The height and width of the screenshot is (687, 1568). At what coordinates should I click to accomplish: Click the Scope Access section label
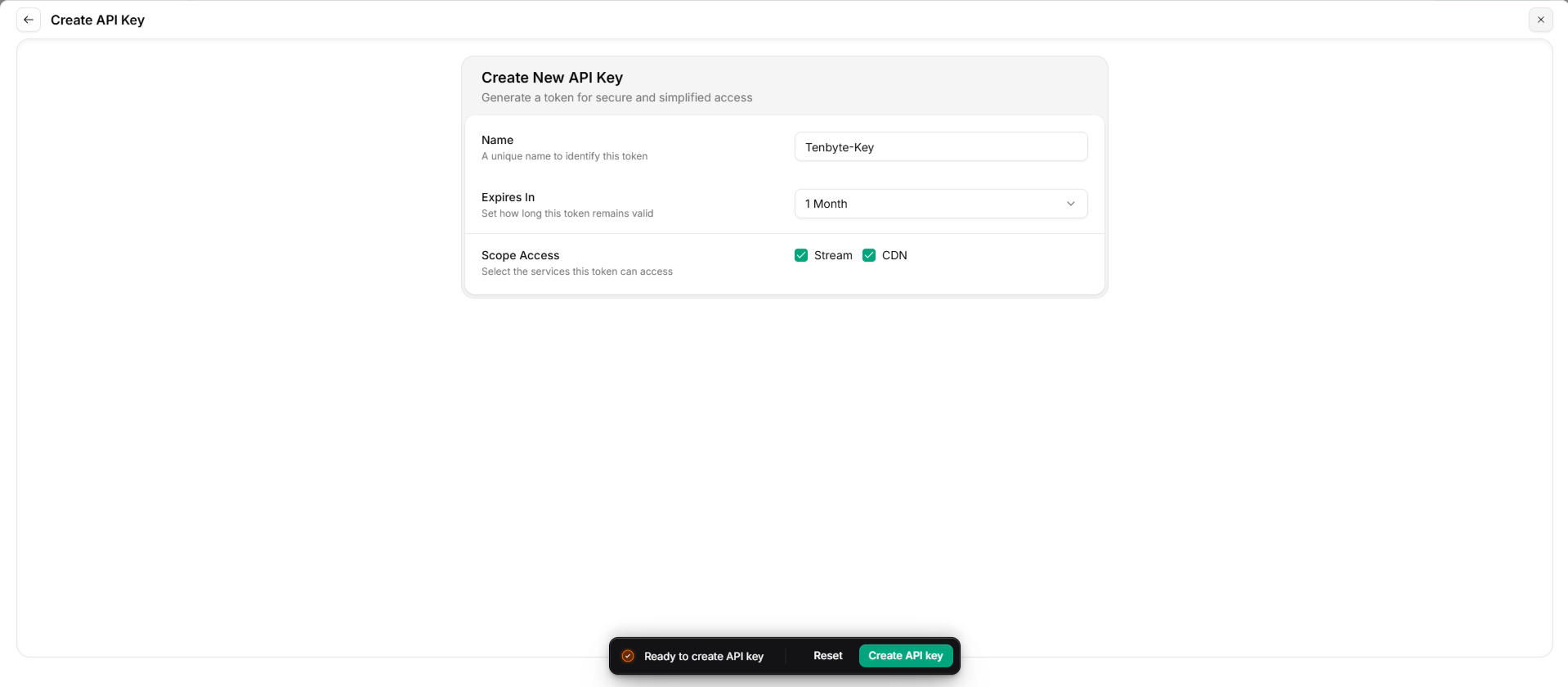(520, 255)
